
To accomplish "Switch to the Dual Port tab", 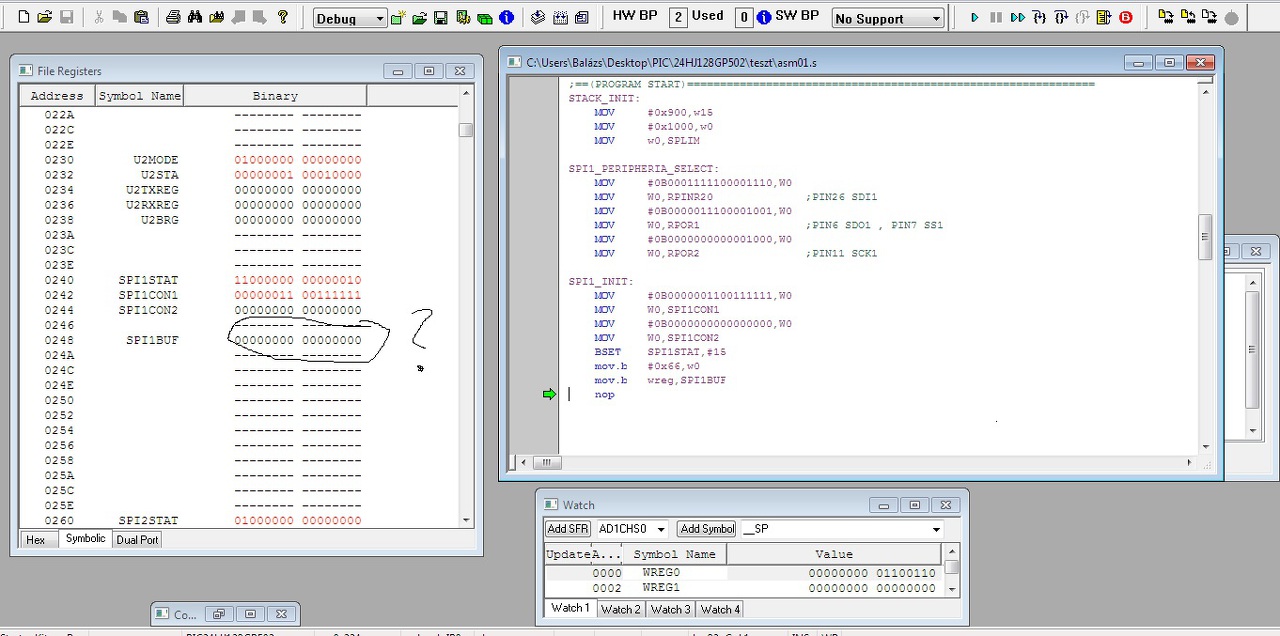I will (137, 540).
